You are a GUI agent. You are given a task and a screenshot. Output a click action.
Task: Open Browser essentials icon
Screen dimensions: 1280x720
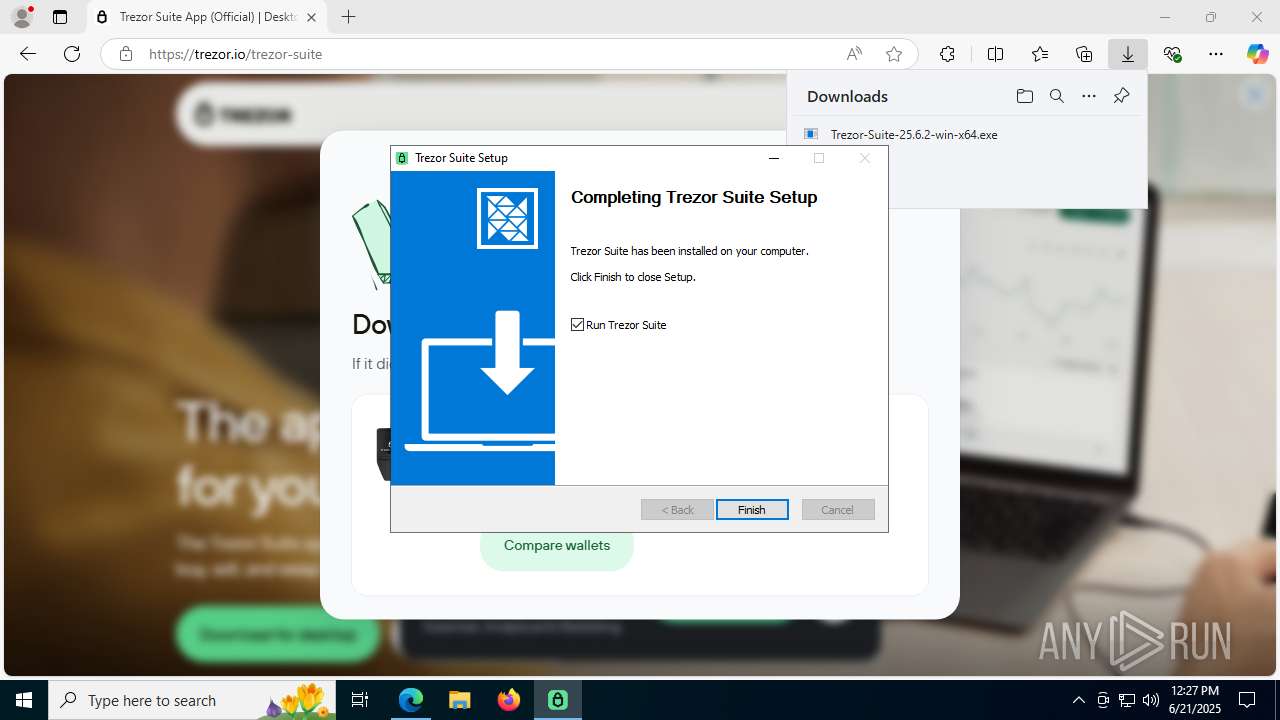1172,54
